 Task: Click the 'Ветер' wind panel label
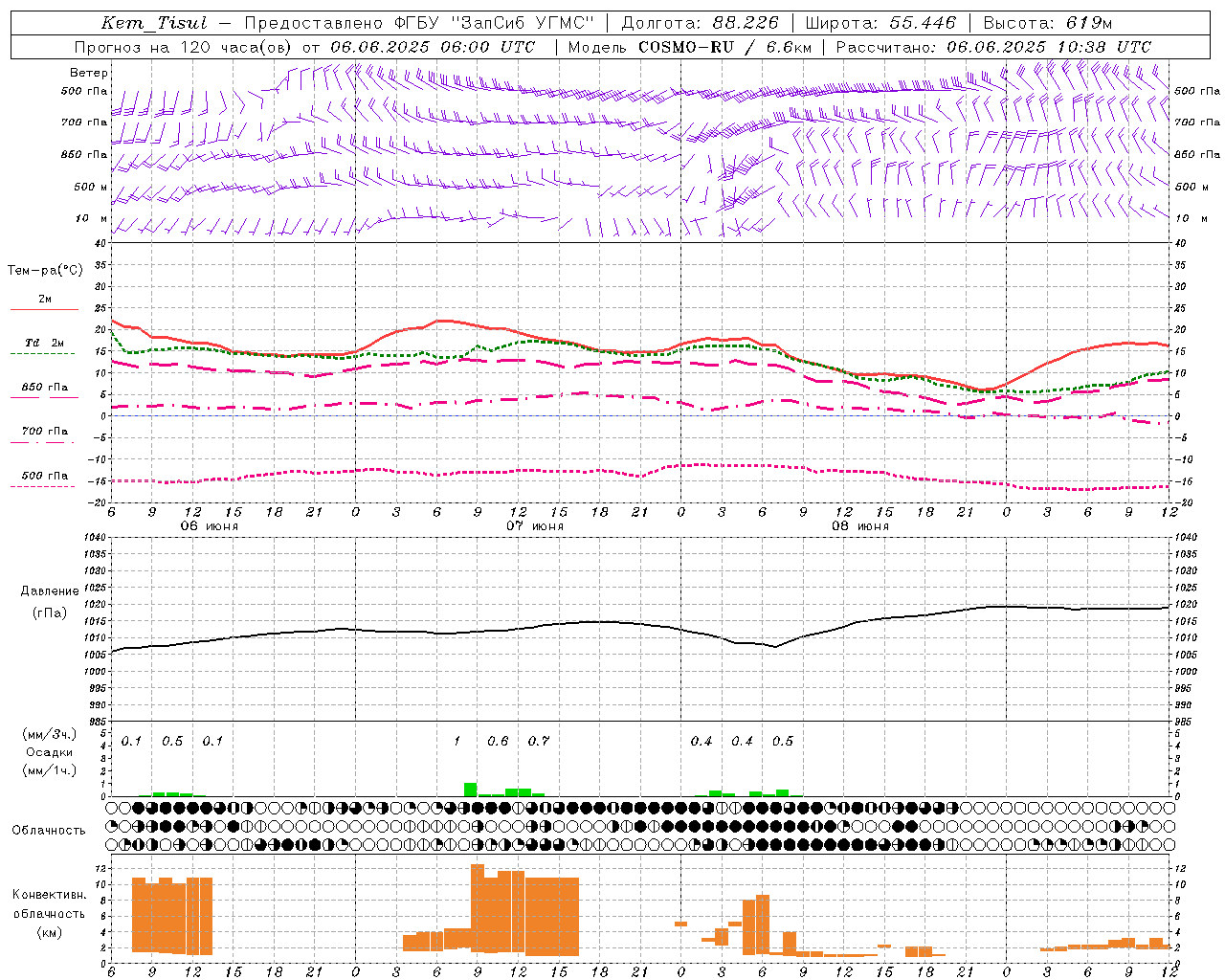pos(88,73)
